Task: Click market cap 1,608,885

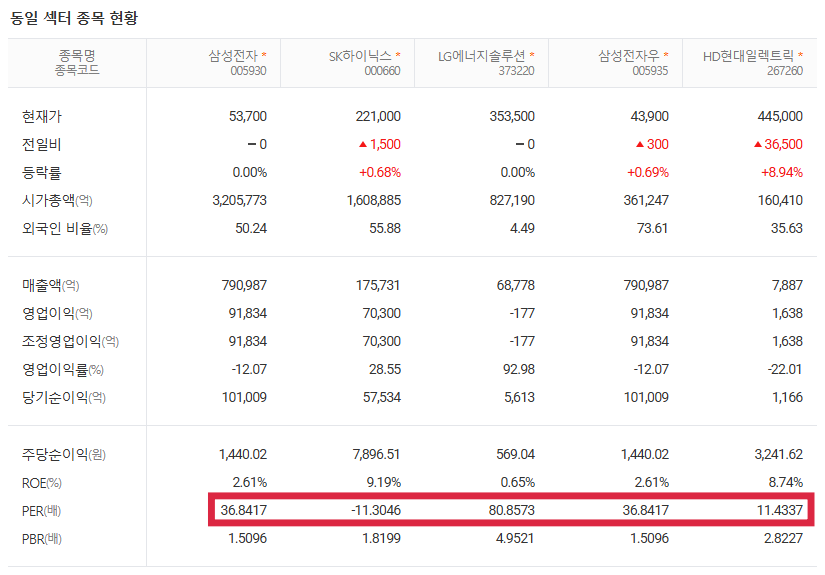Action: point(374,200)
